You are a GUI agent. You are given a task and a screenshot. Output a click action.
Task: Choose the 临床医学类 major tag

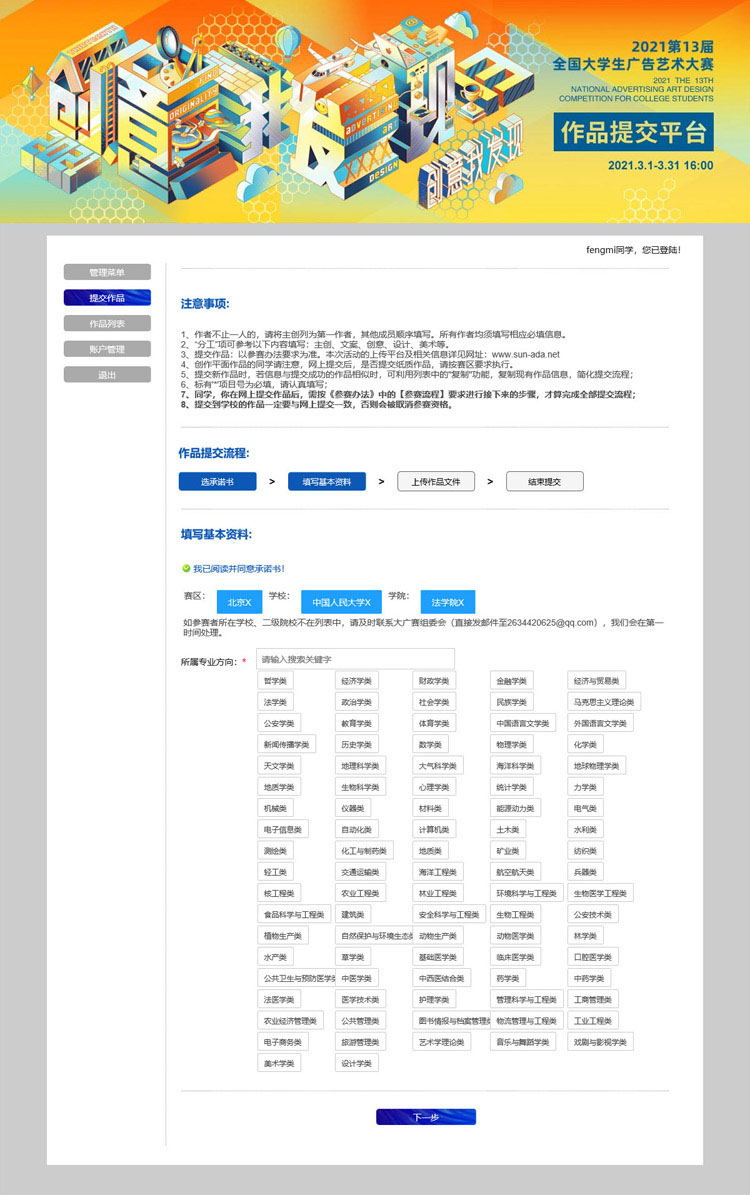pyautogui.click(x=516, y=958)
